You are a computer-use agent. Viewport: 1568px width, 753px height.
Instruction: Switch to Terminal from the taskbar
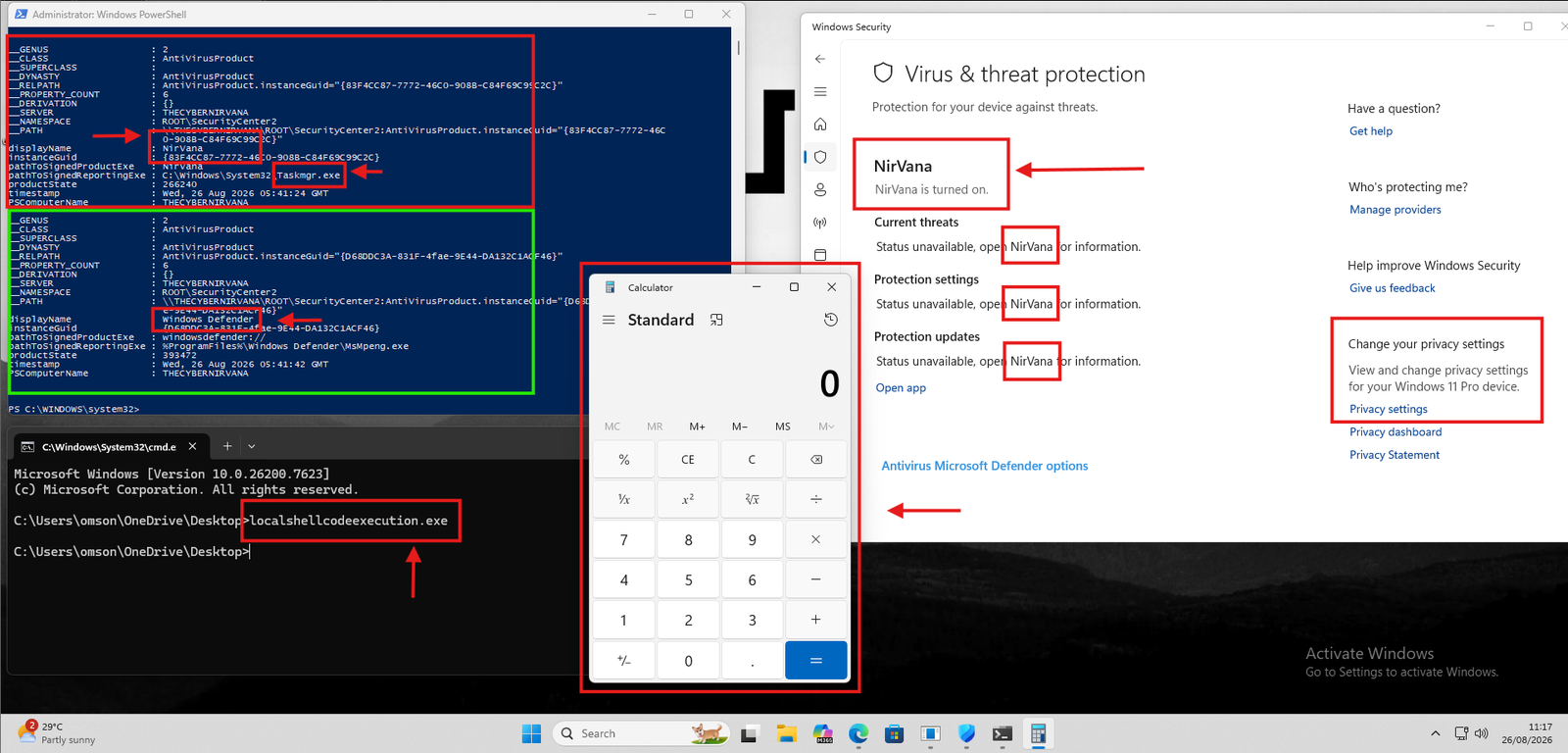1002,733
